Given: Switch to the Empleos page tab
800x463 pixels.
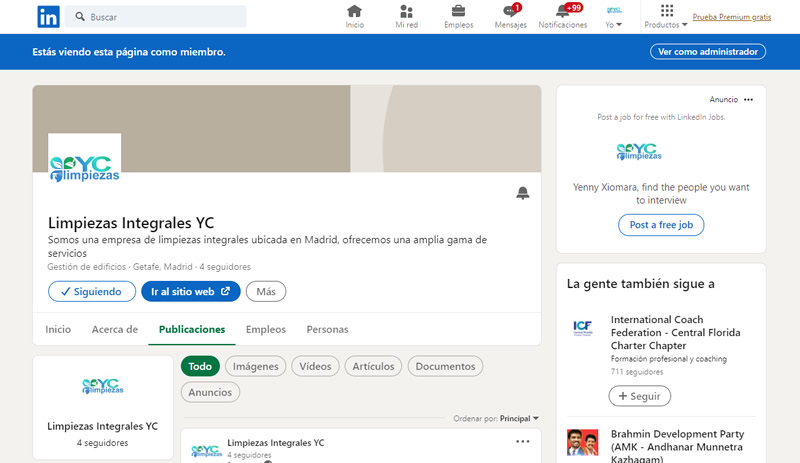Looking at the screenshot, I should [266, 329].
